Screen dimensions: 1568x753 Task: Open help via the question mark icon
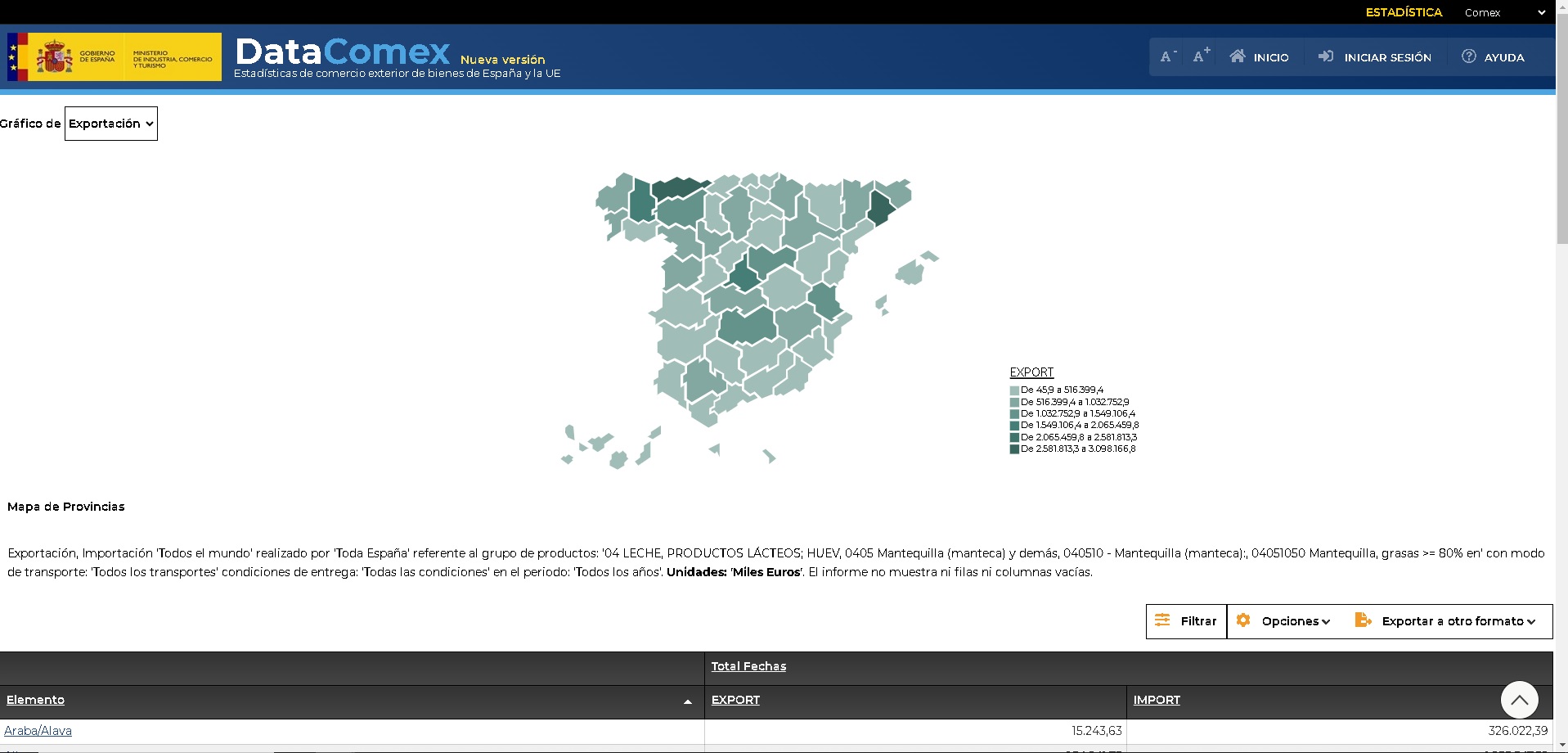pos(1467,56)
